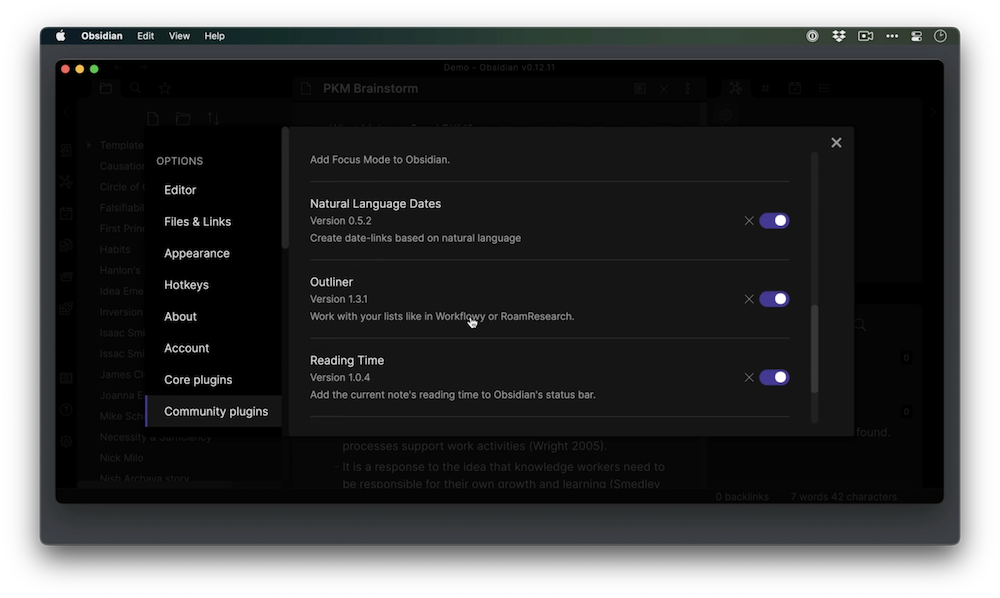
Task: Close the settings dialog
Action: pos(836,142)
